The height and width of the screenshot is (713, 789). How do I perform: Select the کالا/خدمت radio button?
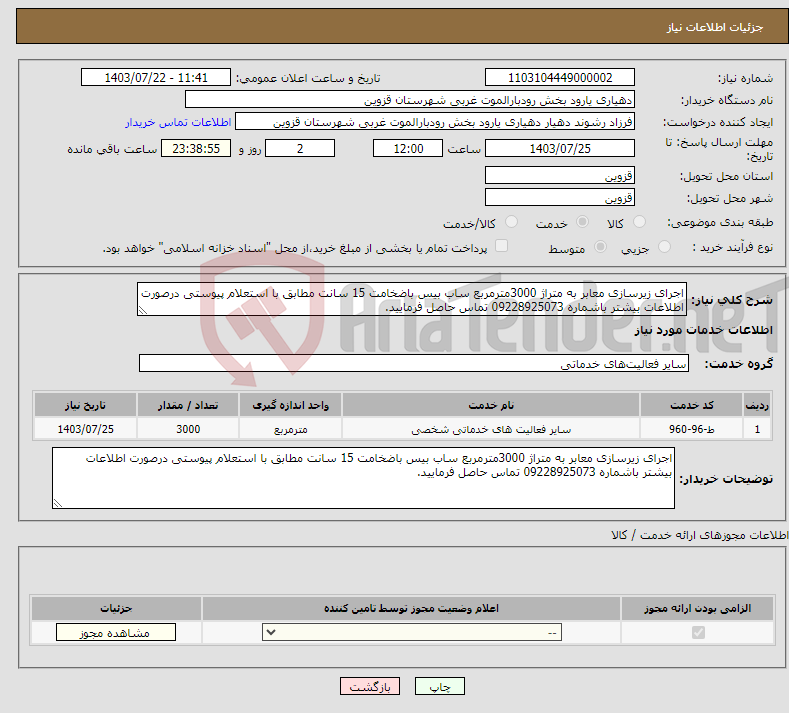click(x=511, y=222)
